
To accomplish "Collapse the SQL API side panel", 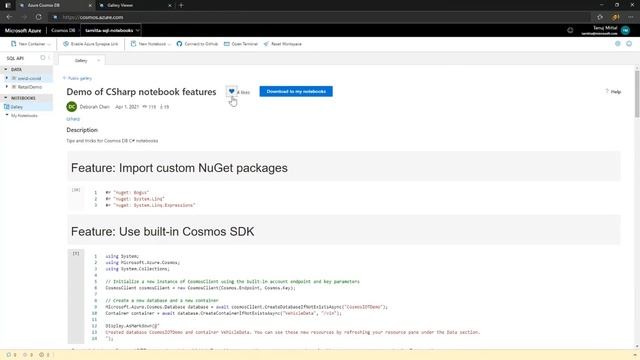I will [49, 58].
